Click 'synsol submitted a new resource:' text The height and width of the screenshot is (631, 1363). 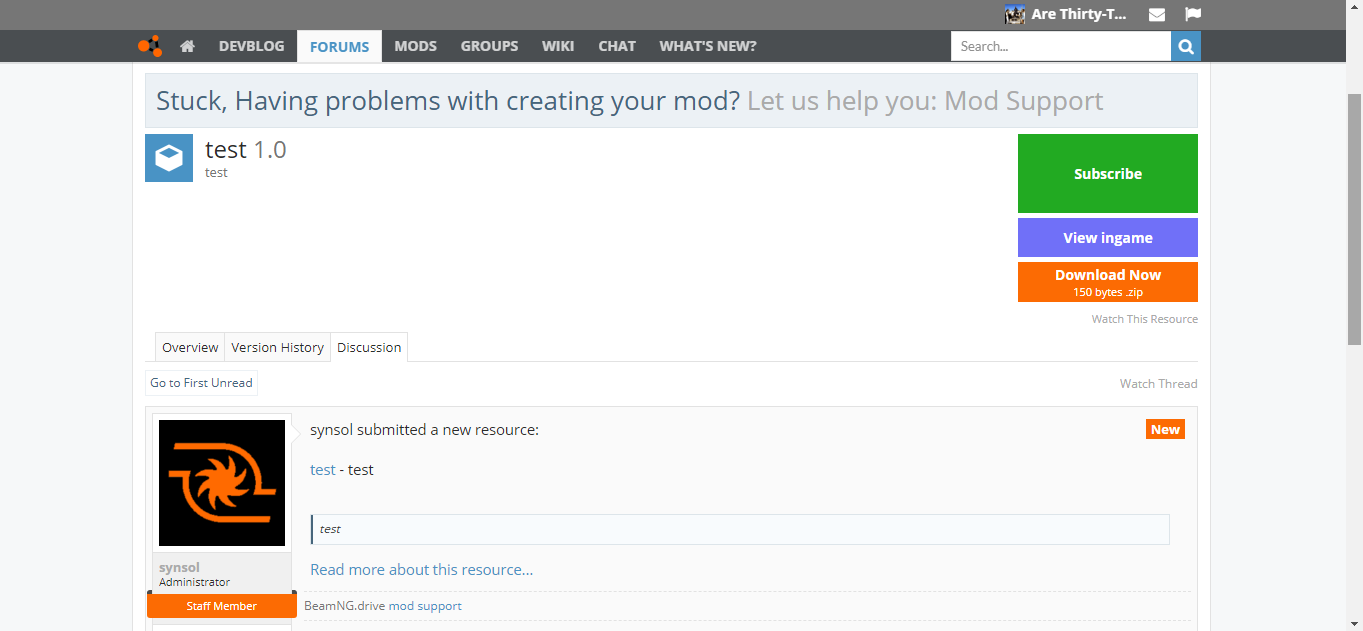[424, 430]
